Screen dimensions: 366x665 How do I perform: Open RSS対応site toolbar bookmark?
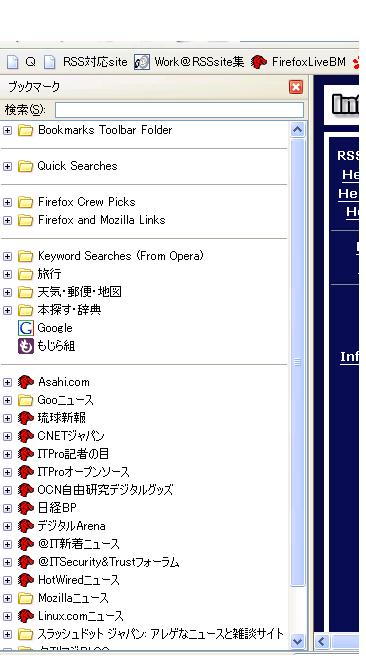point(95,62)
